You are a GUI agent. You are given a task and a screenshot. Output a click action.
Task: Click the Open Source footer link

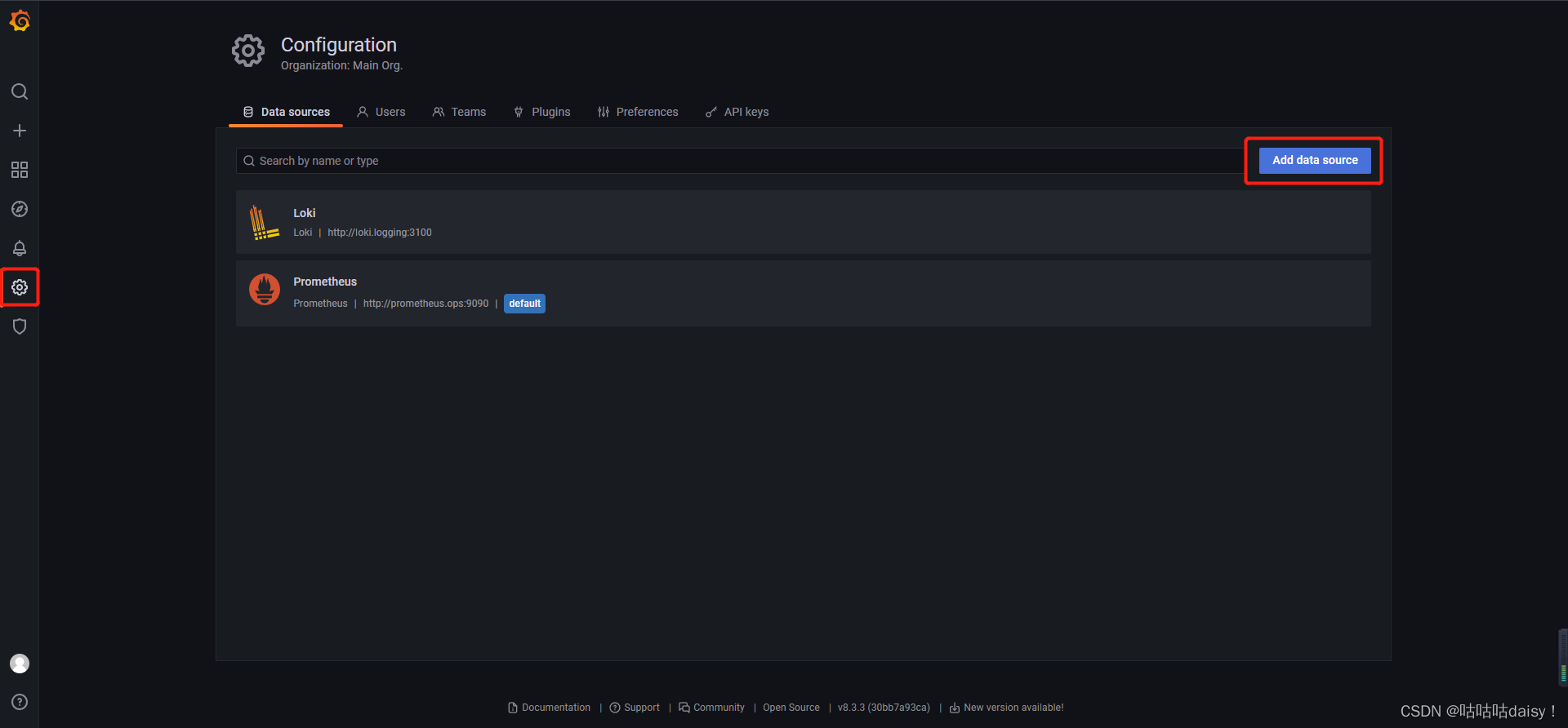pos(791,708)
